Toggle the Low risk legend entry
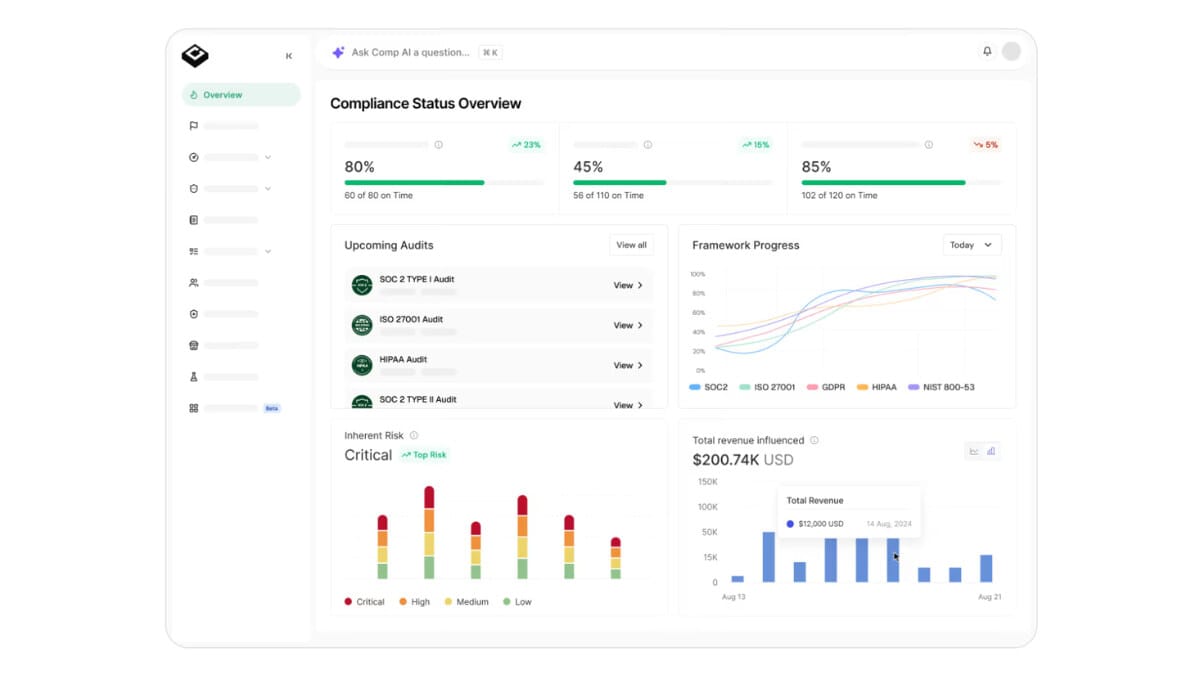Screen dimensions: 1200x675 pyautogui.click(x=517, y=602)
